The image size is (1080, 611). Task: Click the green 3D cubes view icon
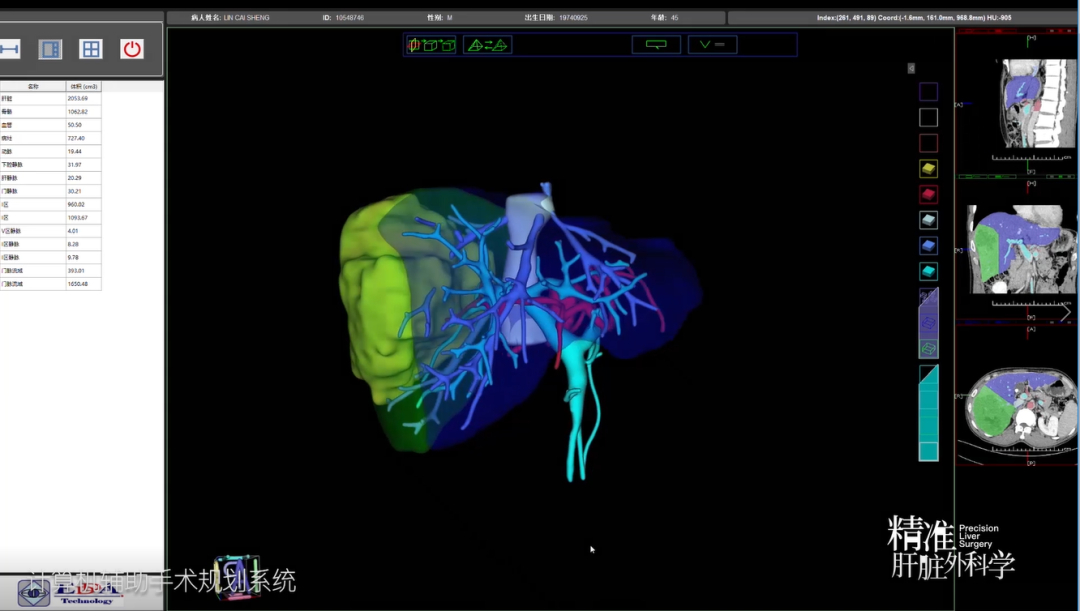coord(431,45)
